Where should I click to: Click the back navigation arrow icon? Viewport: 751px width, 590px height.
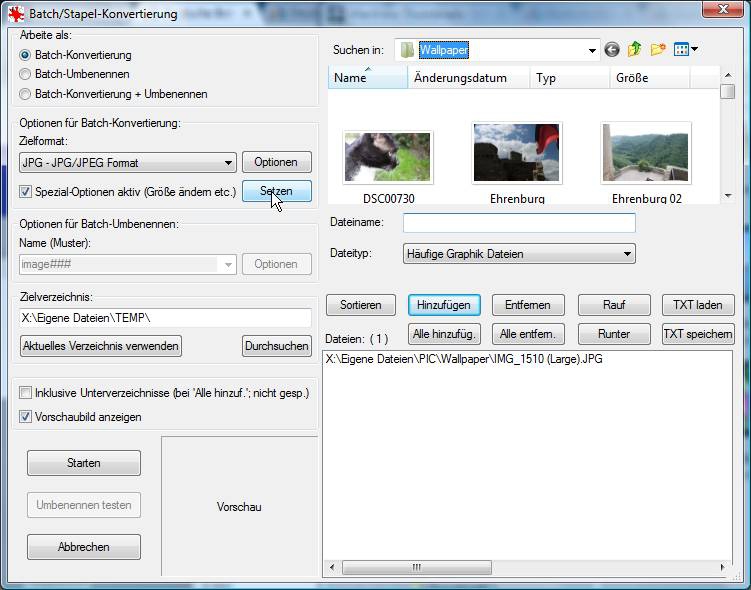[612, 49]
